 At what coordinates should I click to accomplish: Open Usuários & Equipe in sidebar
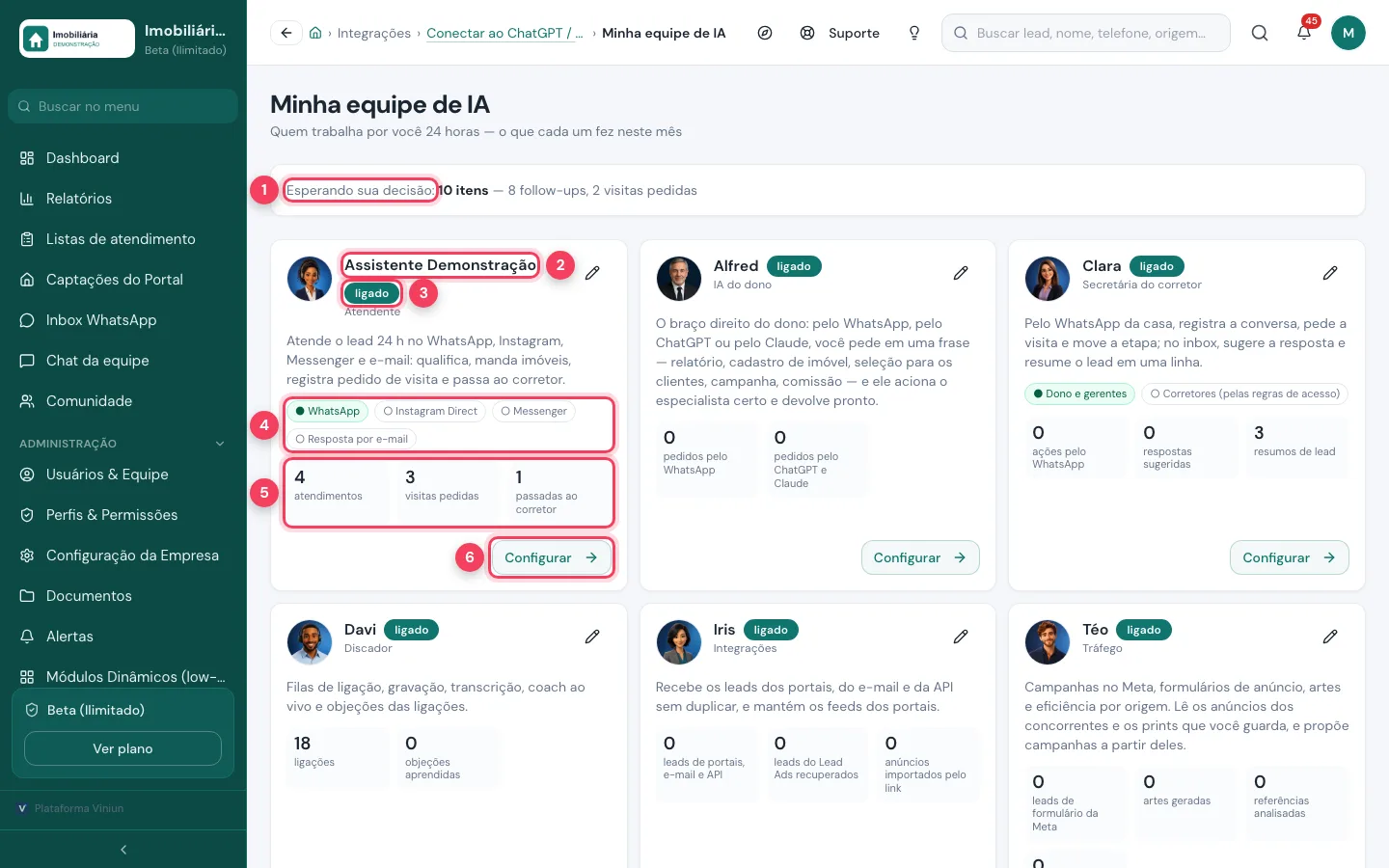tap(123, 475)
